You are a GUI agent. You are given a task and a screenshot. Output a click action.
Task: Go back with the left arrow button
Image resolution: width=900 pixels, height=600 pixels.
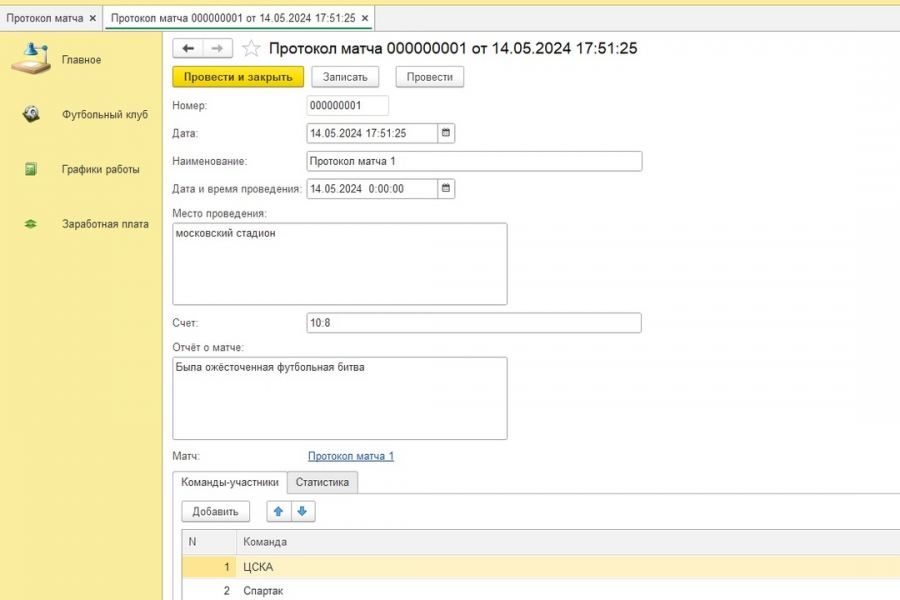click(x=188, y=48)
